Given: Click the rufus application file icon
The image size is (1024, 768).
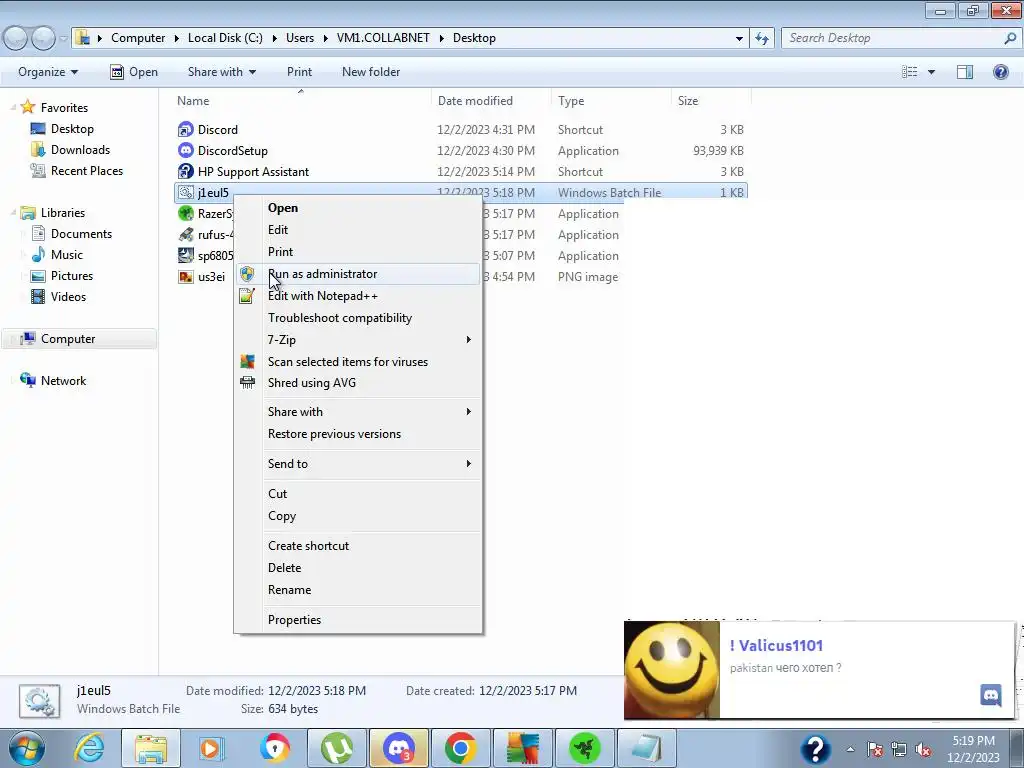Looking at the screenshot, I should point(185,234).
